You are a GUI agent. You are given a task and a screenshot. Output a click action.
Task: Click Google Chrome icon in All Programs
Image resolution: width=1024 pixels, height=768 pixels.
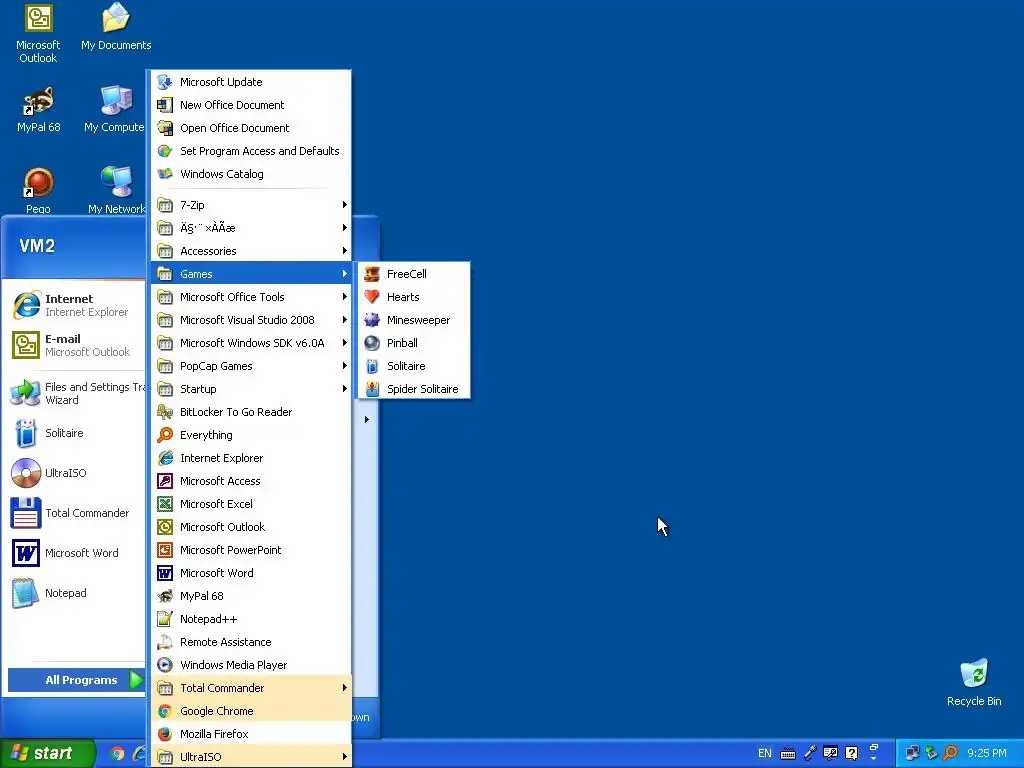[x=165, y=711]
